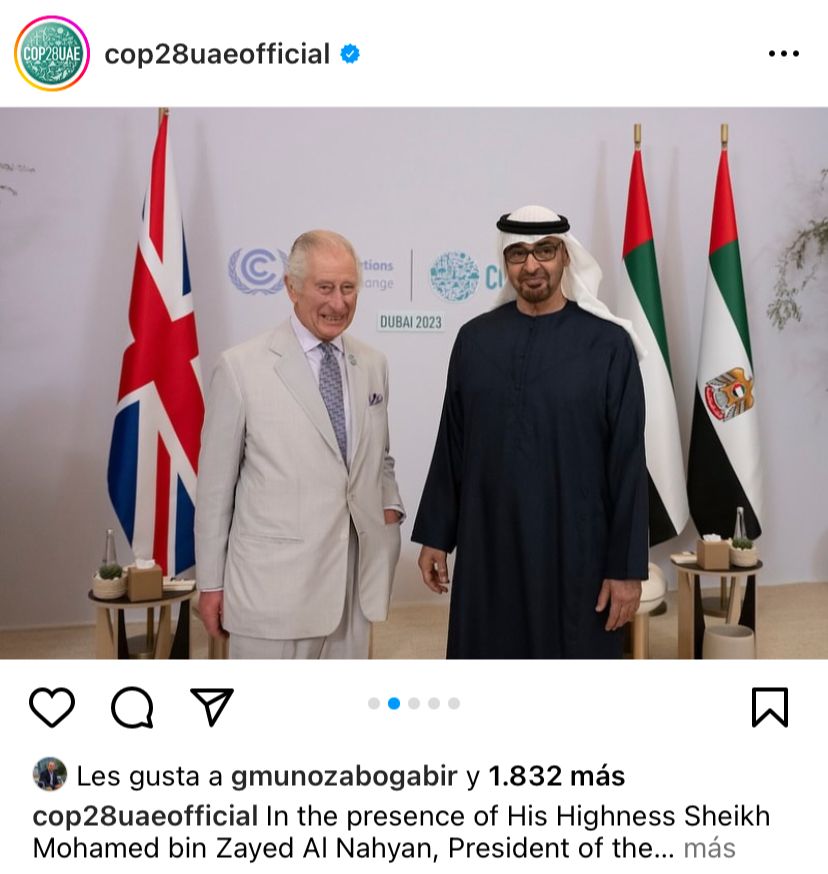Tap the heart like icon

tap(51, 707)
